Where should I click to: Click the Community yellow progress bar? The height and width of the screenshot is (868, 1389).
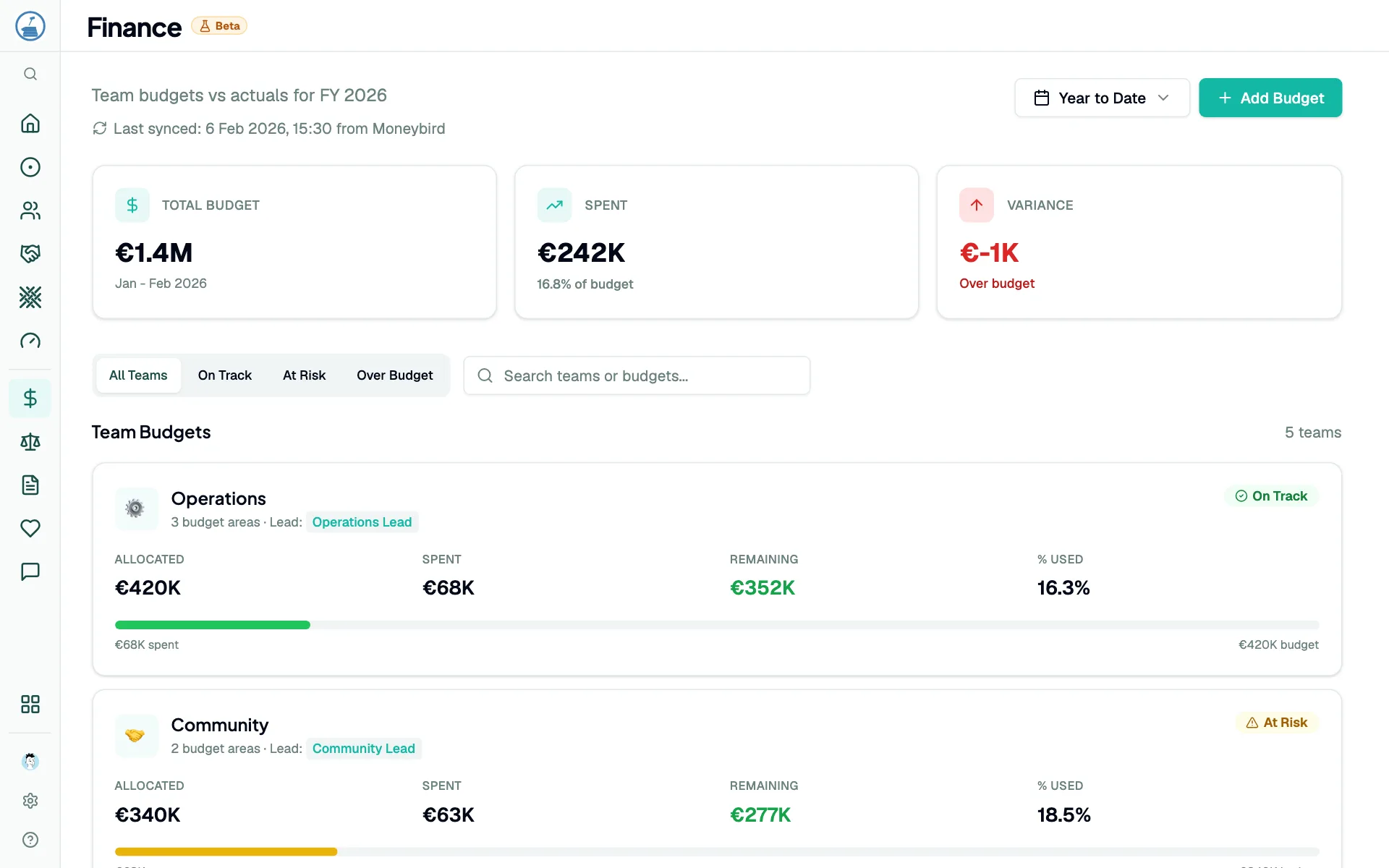click(x=226, y=851)
